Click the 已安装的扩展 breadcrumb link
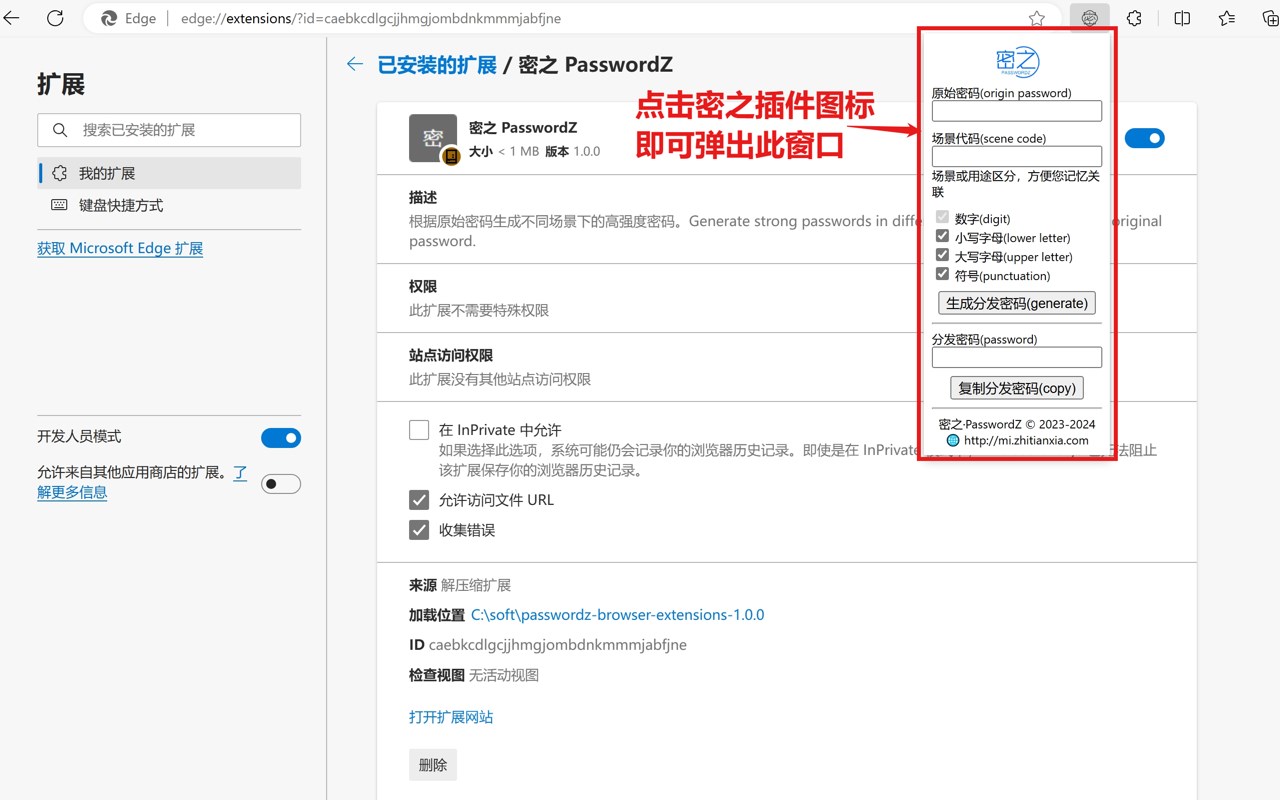The width and height of the screenshot is (1280, 800). pos(437,64)
